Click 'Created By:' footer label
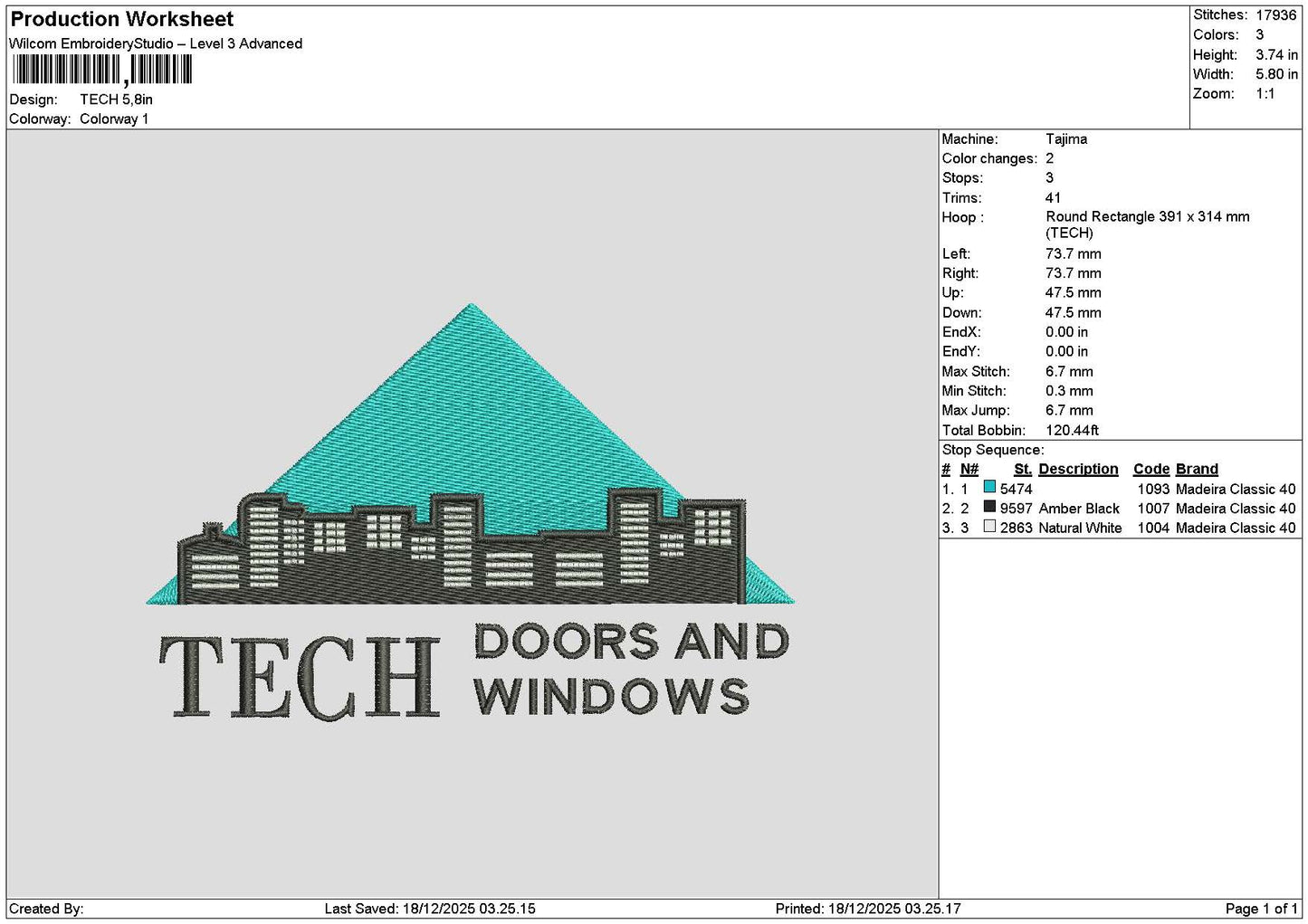The image size is (1308, 924). pyautogui.click(x=46, y=909)
